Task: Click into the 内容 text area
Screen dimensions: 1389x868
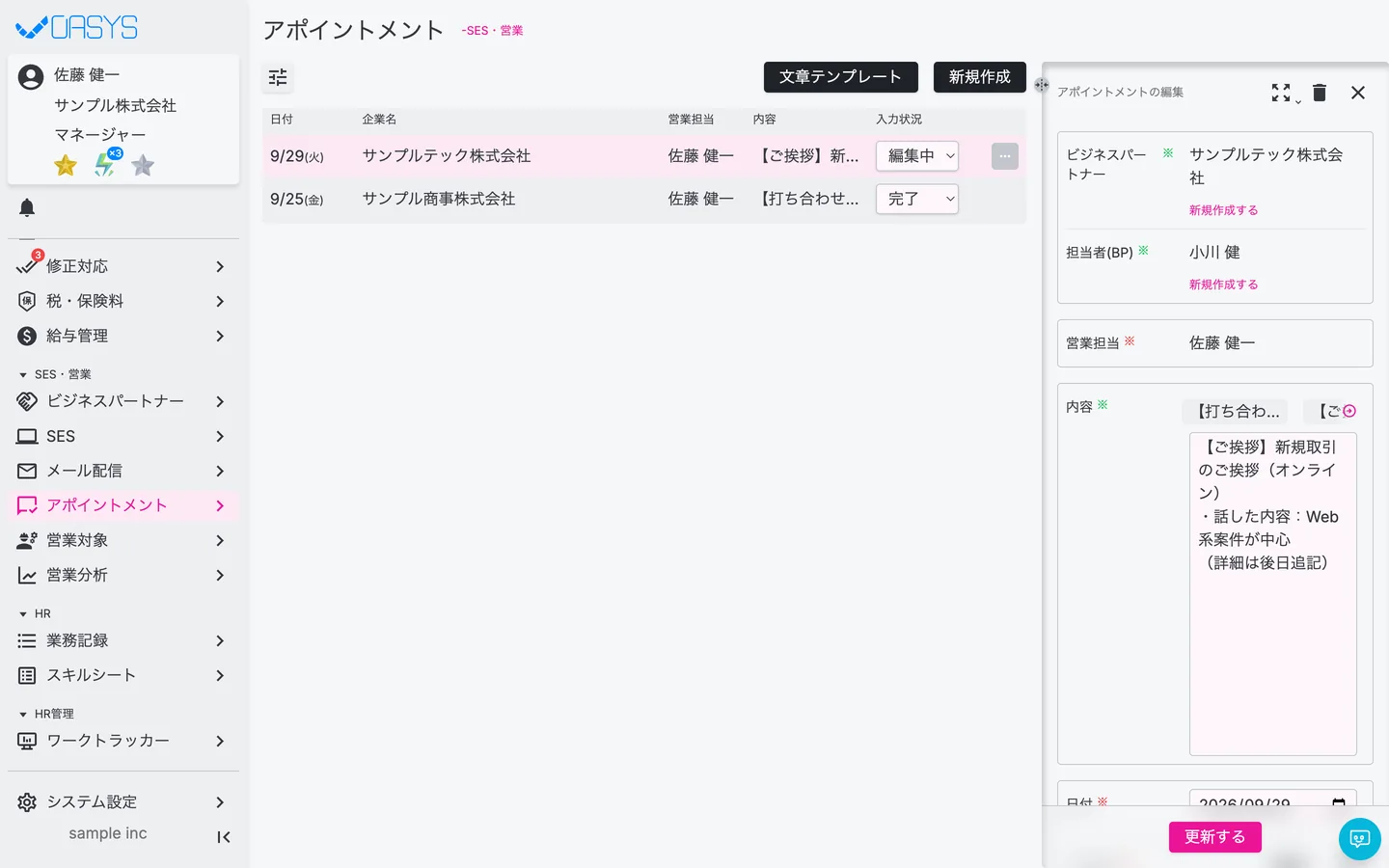Action: tap(1273, 594)
